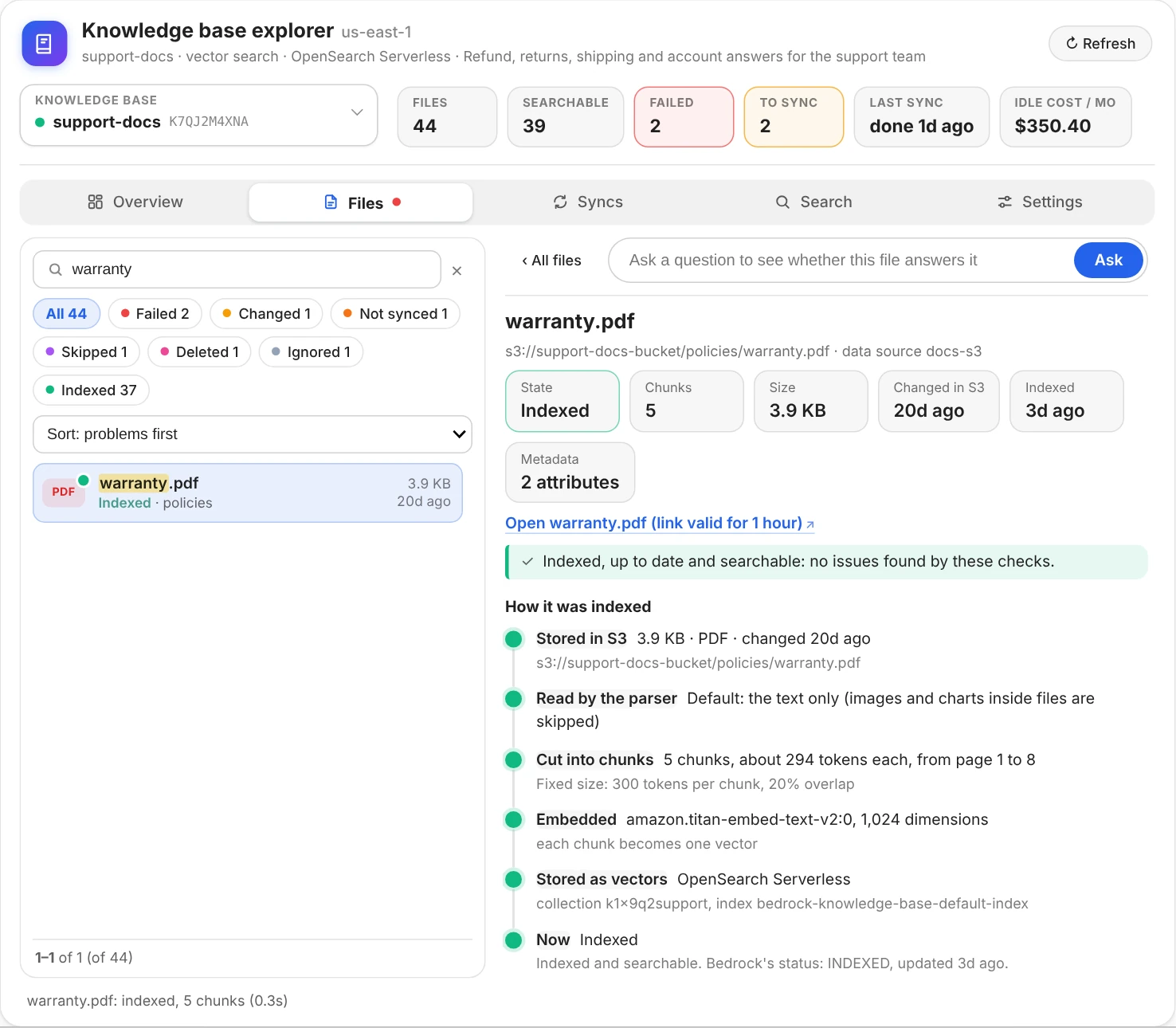Click the blue Ask button

[x=1108, y=261]
